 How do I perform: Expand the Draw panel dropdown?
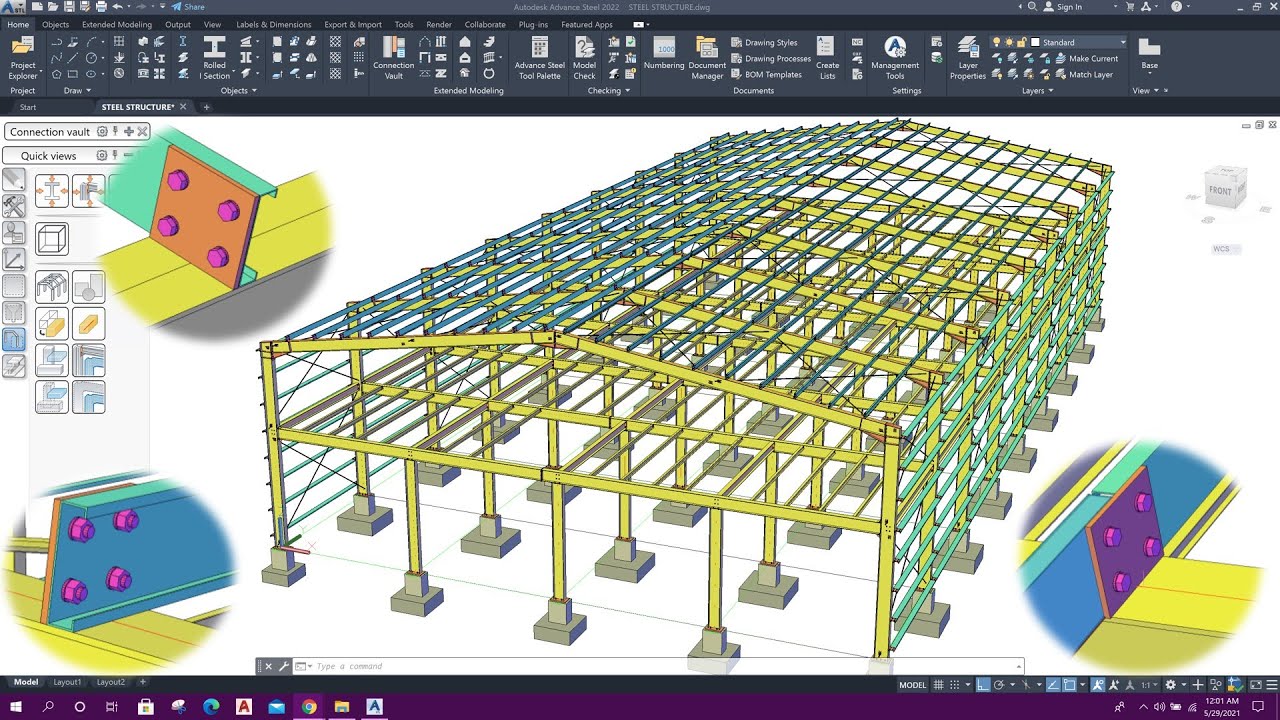click(88, 89)
